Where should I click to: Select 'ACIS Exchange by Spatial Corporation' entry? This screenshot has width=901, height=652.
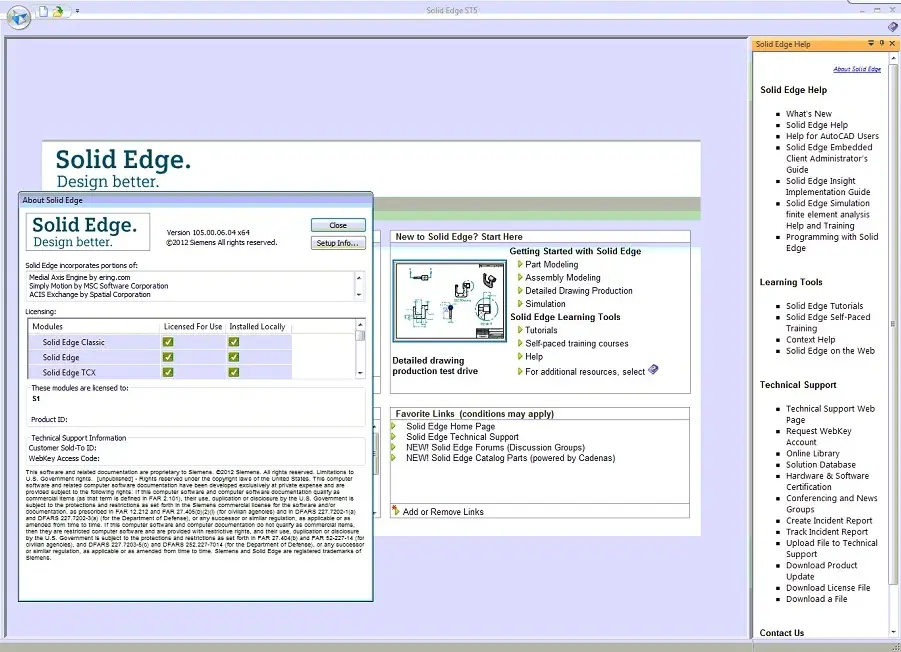(x=90, y=294)
